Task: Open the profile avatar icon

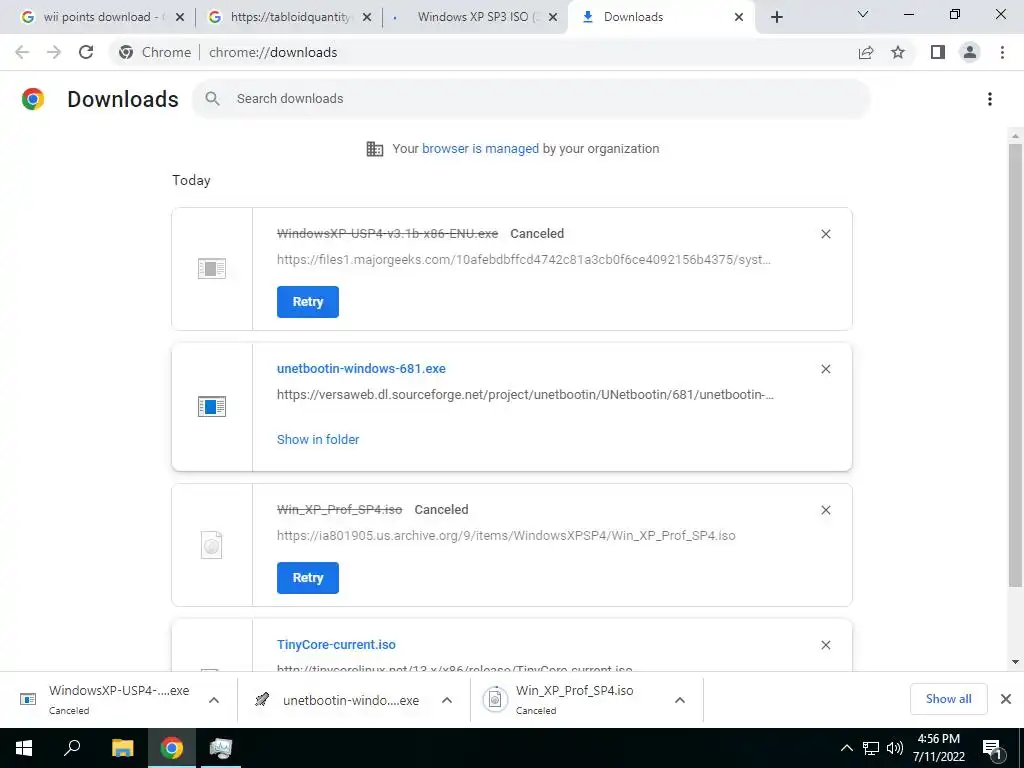Action: coord(970,52)
